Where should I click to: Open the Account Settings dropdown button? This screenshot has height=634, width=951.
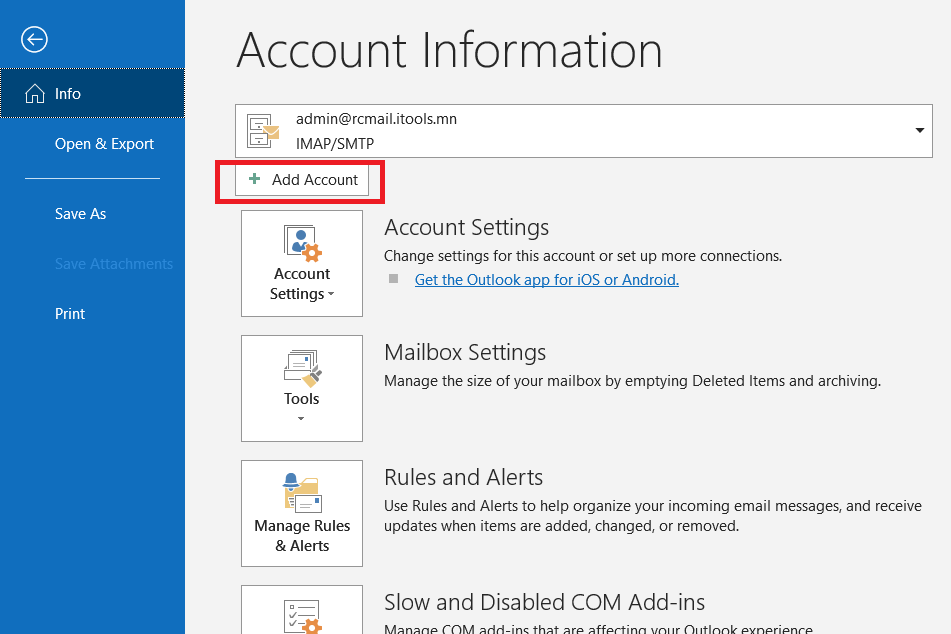coord(302,263)
